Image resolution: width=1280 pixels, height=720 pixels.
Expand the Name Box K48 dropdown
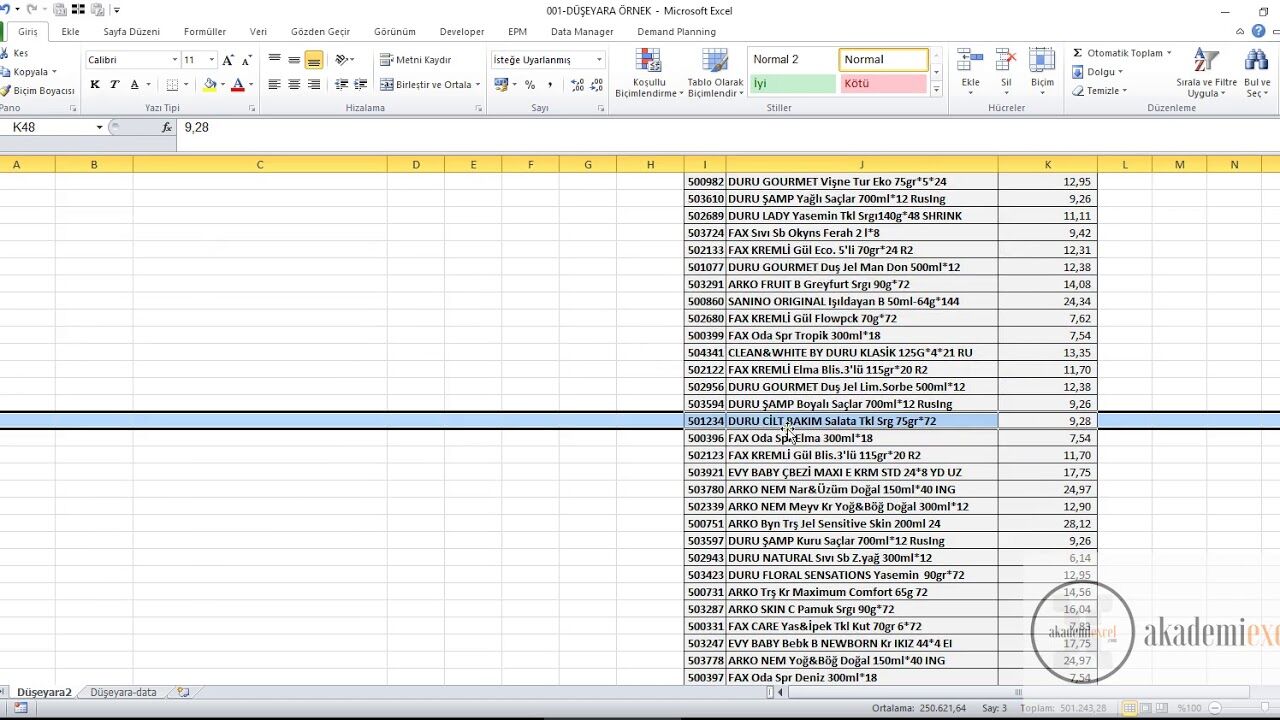pyautogui.click(x=99, y=127)
